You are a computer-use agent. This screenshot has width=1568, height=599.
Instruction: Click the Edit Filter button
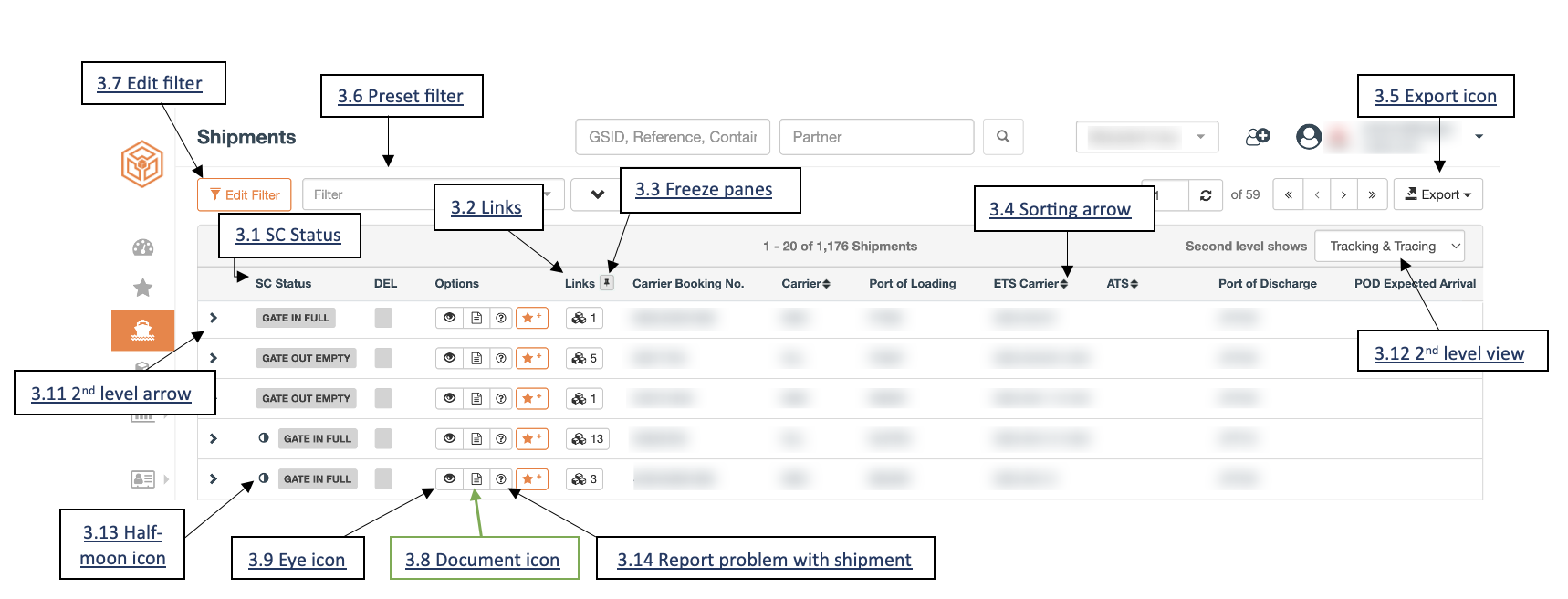point(244,194)
